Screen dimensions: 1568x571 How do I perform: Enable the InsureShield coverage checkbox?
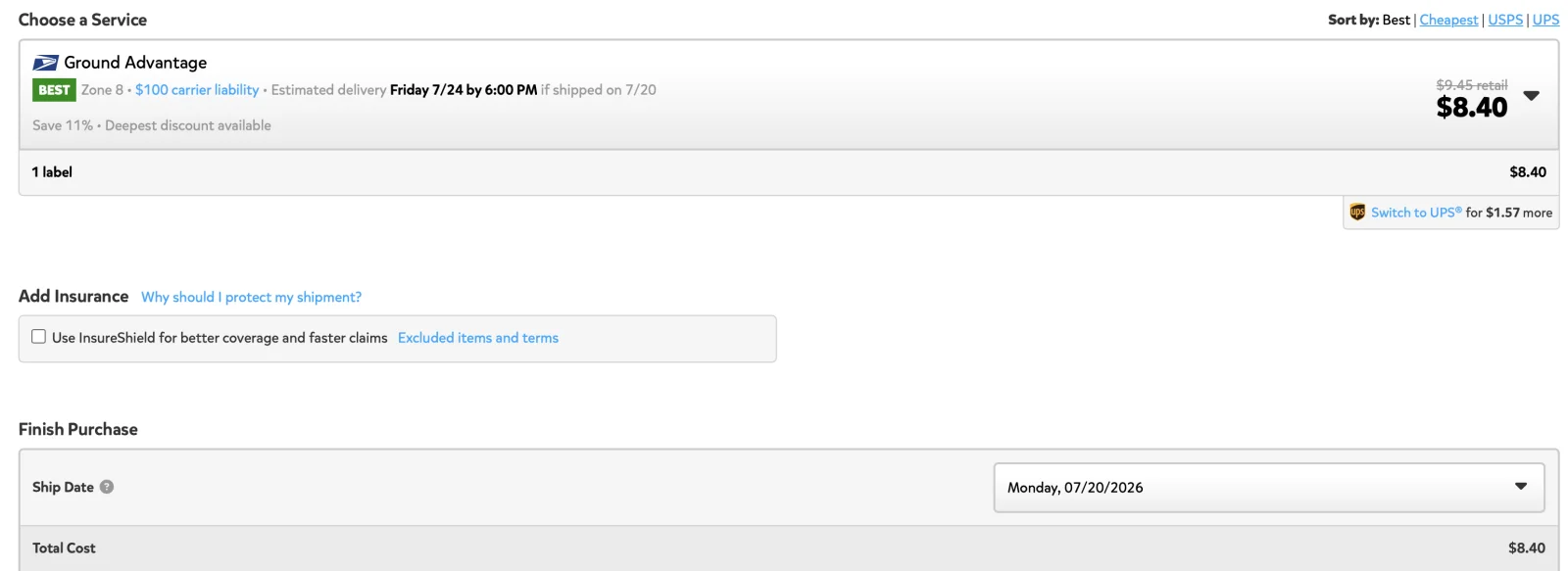pos(39,337)
